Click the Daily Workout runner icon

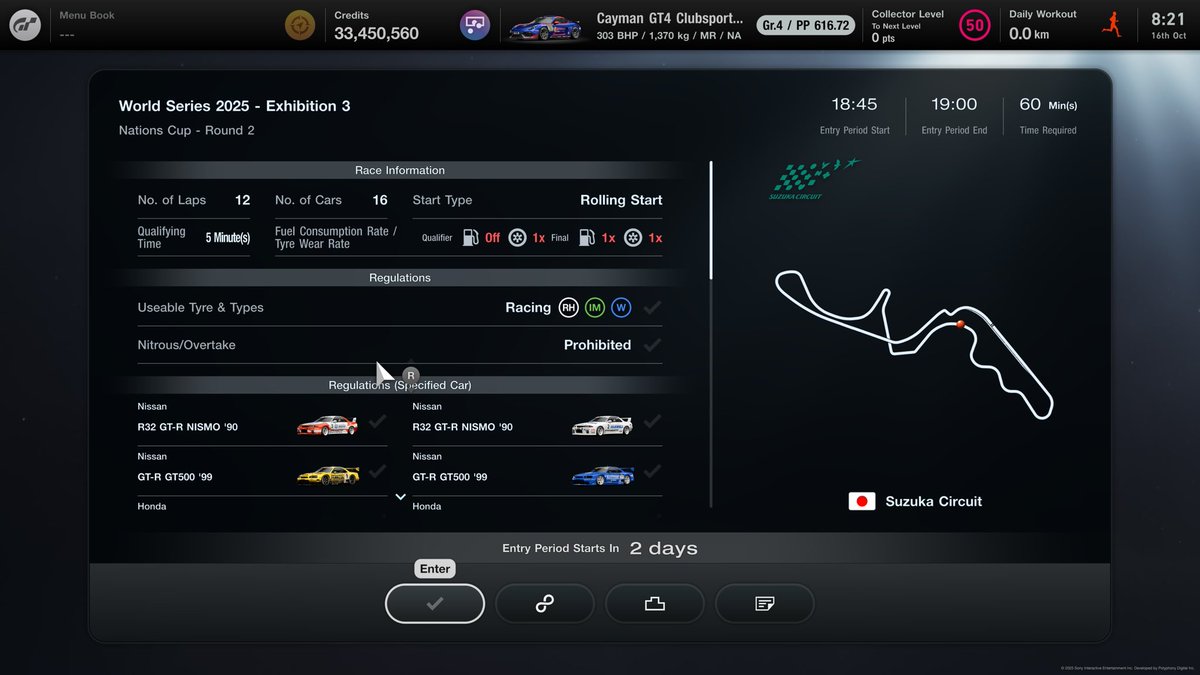click(x=1111, y=22)
